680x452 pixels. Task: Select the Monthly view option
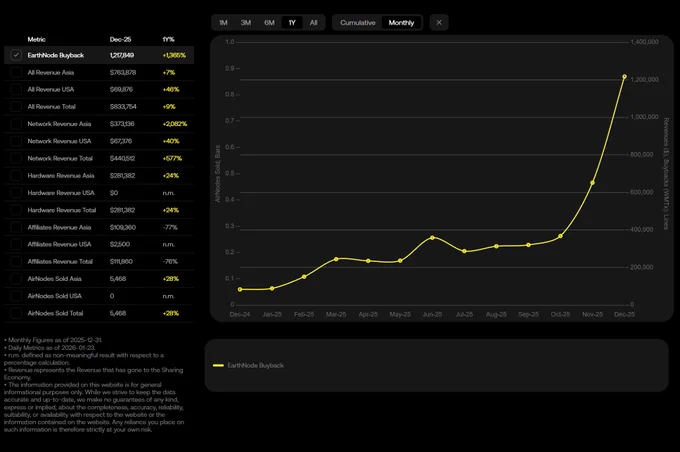coord(401,23)
